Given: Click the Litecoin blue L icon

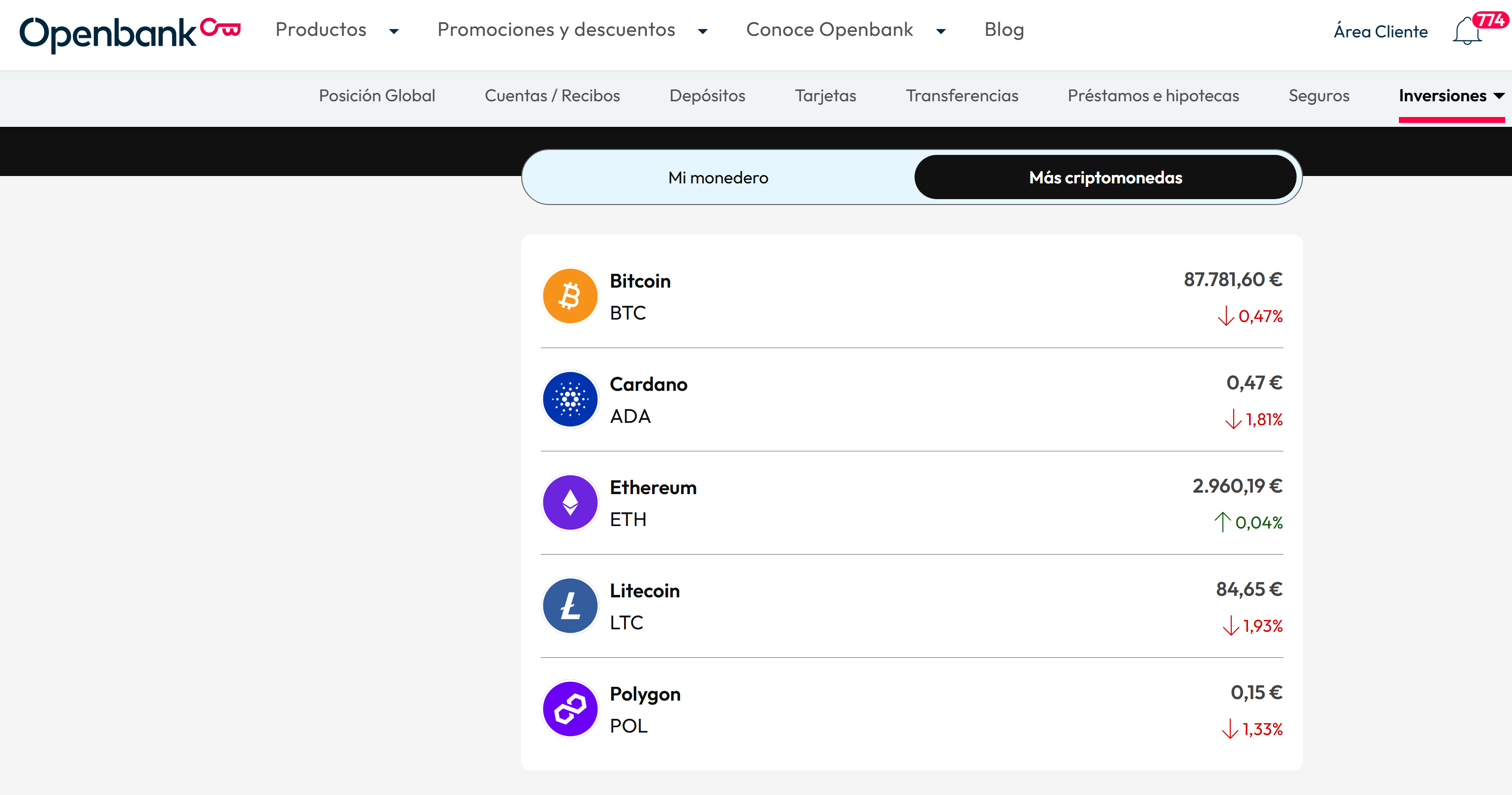Looking at the screenshot, I should [x=569, y=606].
